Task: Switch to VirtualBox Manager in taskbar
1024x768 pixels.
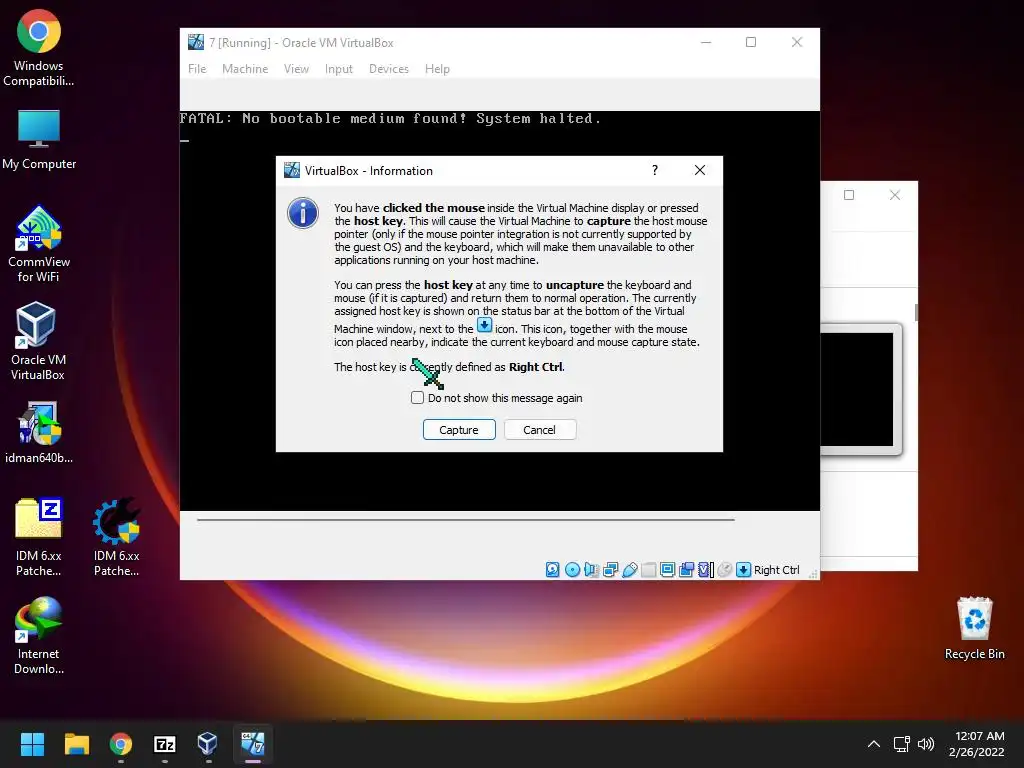Action: (208, 744)
